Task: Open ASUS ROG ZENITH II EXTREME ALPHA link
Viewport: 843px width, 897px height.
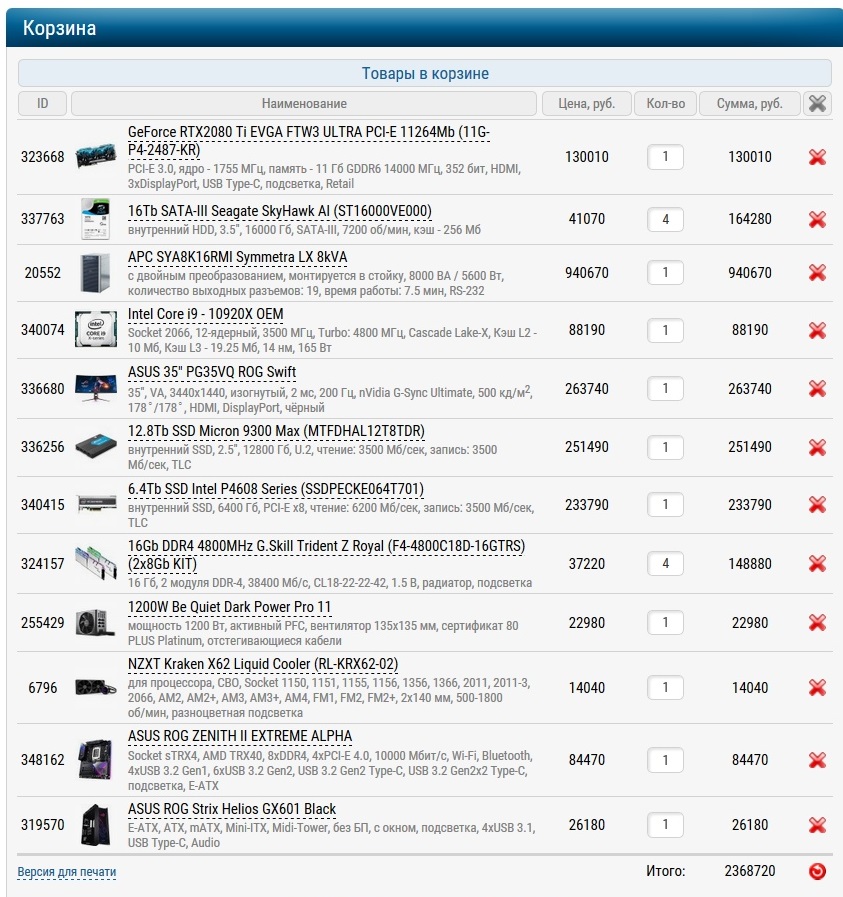Action: coord(240,736)
